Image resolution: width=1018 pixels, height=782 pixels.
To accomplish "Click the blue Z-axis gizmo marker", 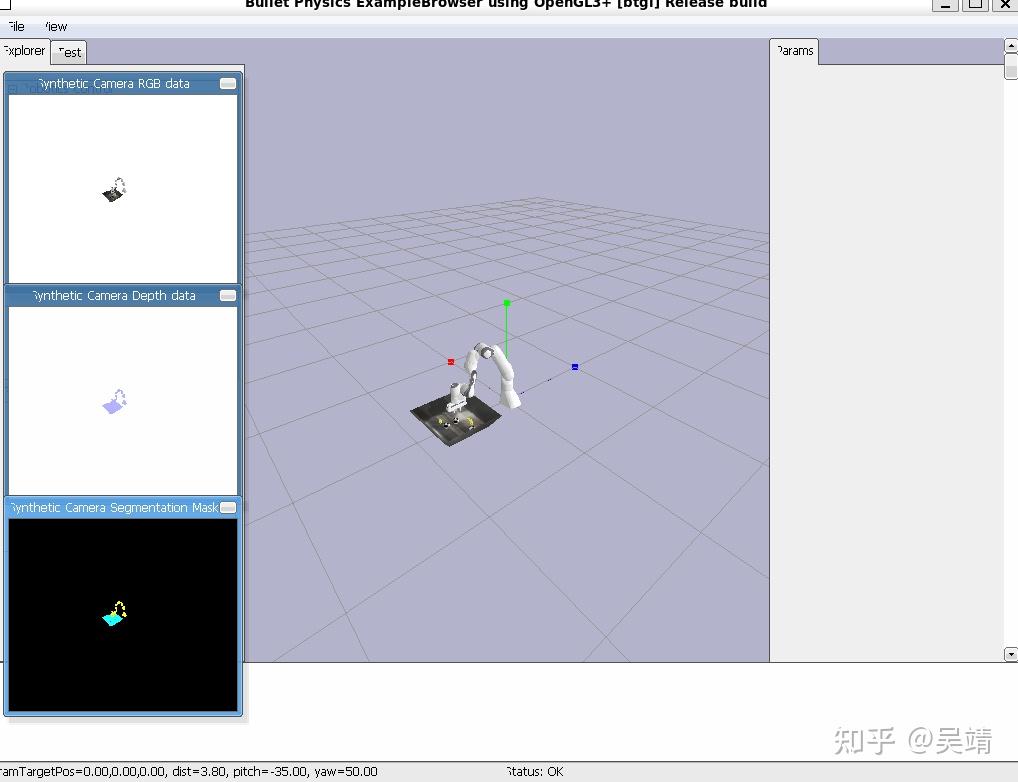I will pyautogui.click(x=574, y=366).
